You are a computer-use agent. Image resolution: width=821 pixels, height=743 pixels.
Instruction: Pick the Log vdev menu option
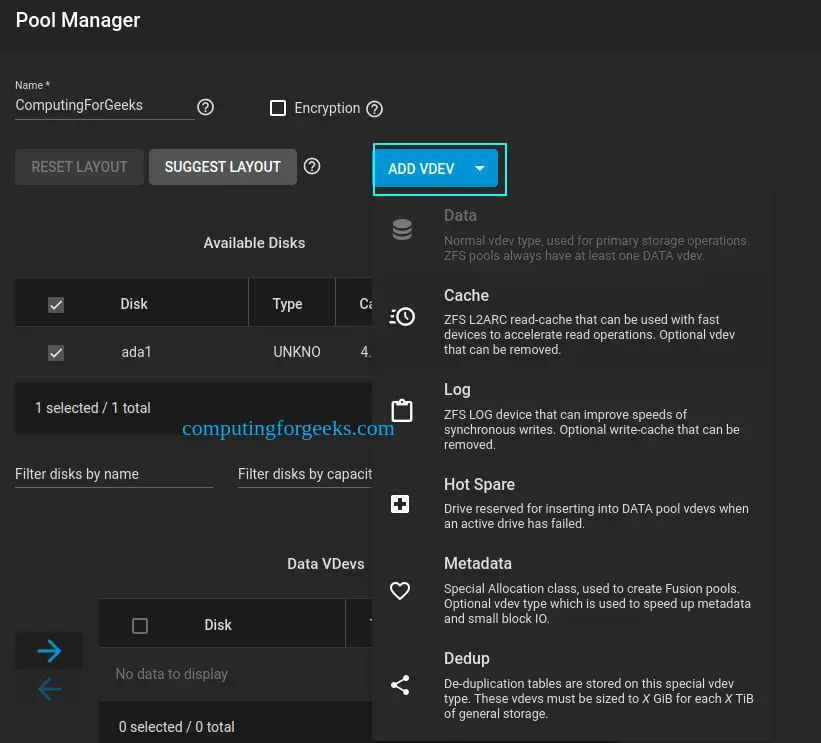pos(571,416)
